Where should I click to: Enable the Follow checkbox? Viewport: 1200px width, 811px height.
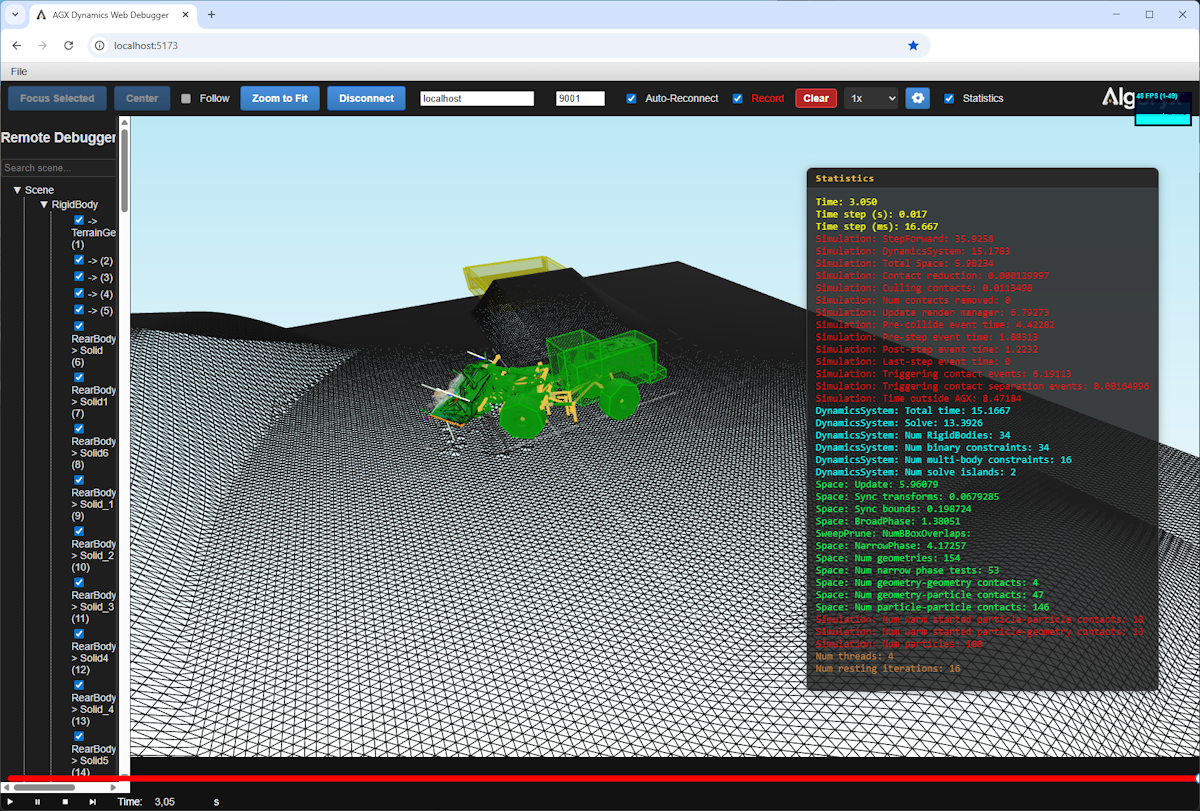[187, 98]
